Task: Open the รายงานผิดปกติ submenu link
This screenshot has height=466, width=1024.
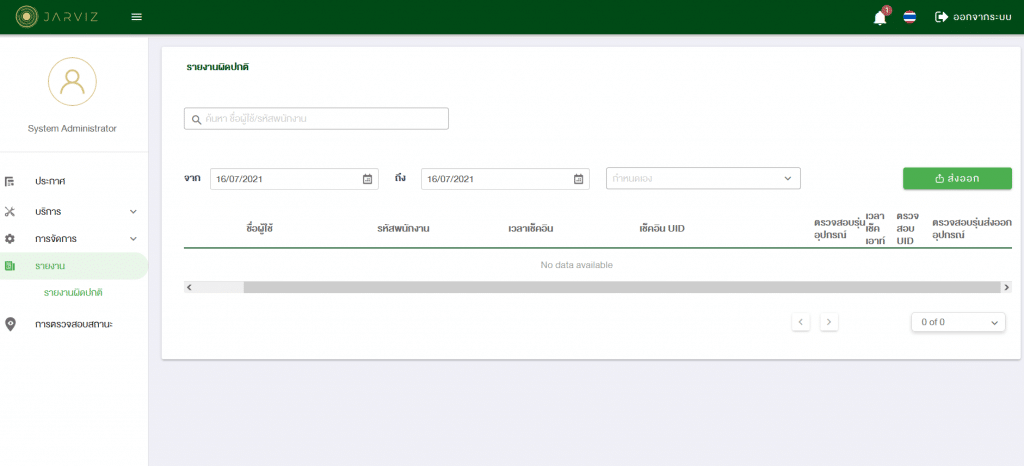Action: [73, 293]
